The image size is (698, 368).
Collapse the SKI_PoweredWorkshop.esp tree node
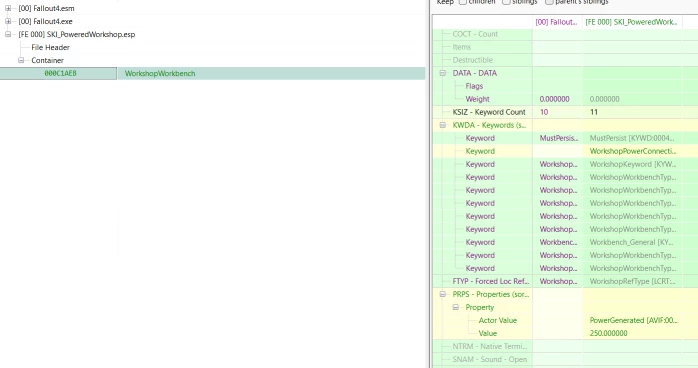pos(8,34)
